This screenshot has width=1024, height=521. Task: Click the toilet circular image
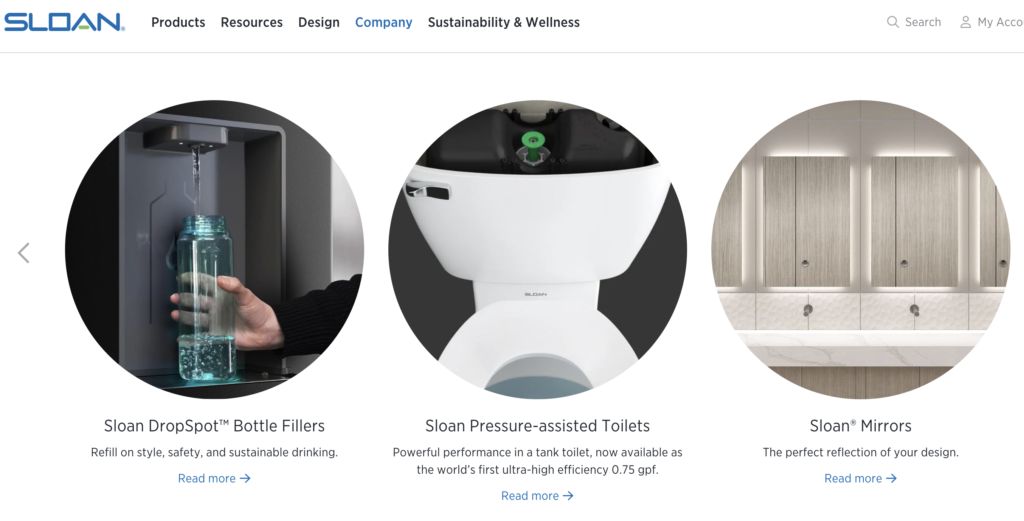tap(537, 249)
